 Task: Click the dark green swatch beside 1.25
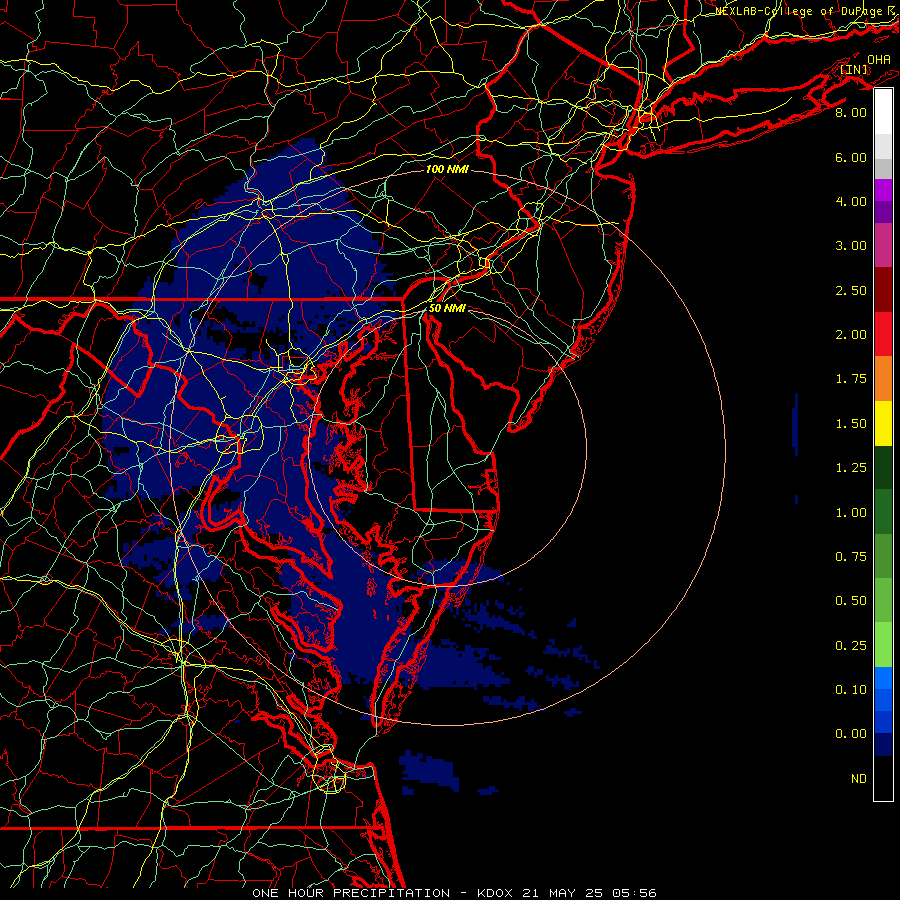(x=883, y=467)
